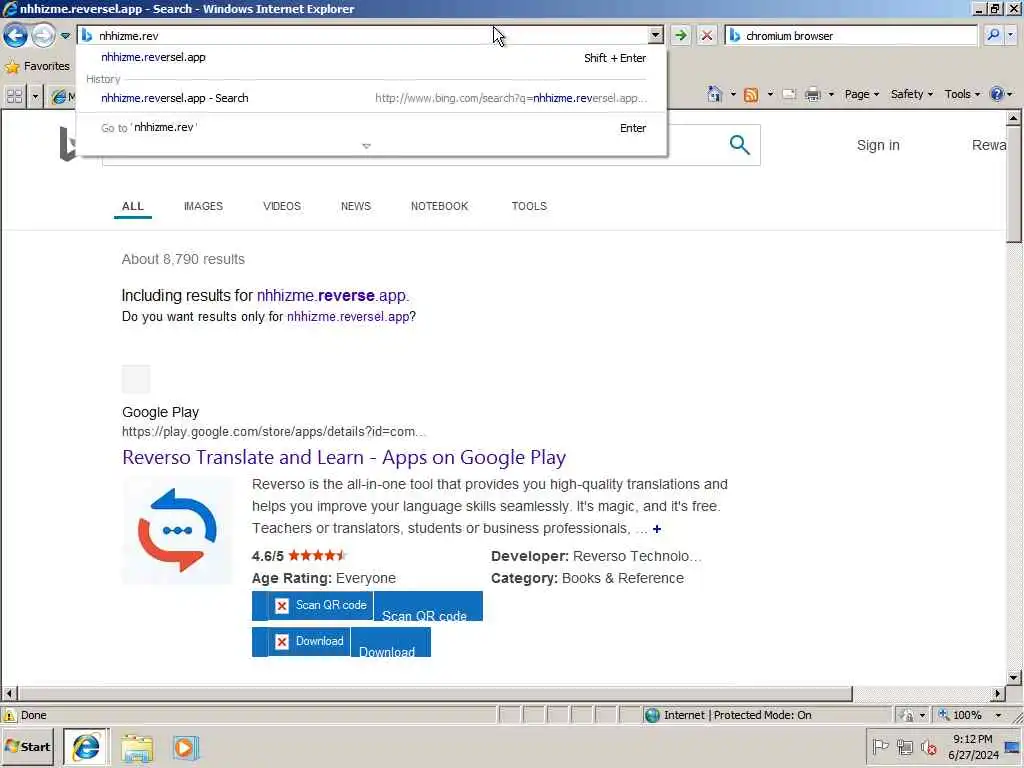1024x768 pixels.
Task: Switch to the VIDEOS tab
Action: (282, 206)
